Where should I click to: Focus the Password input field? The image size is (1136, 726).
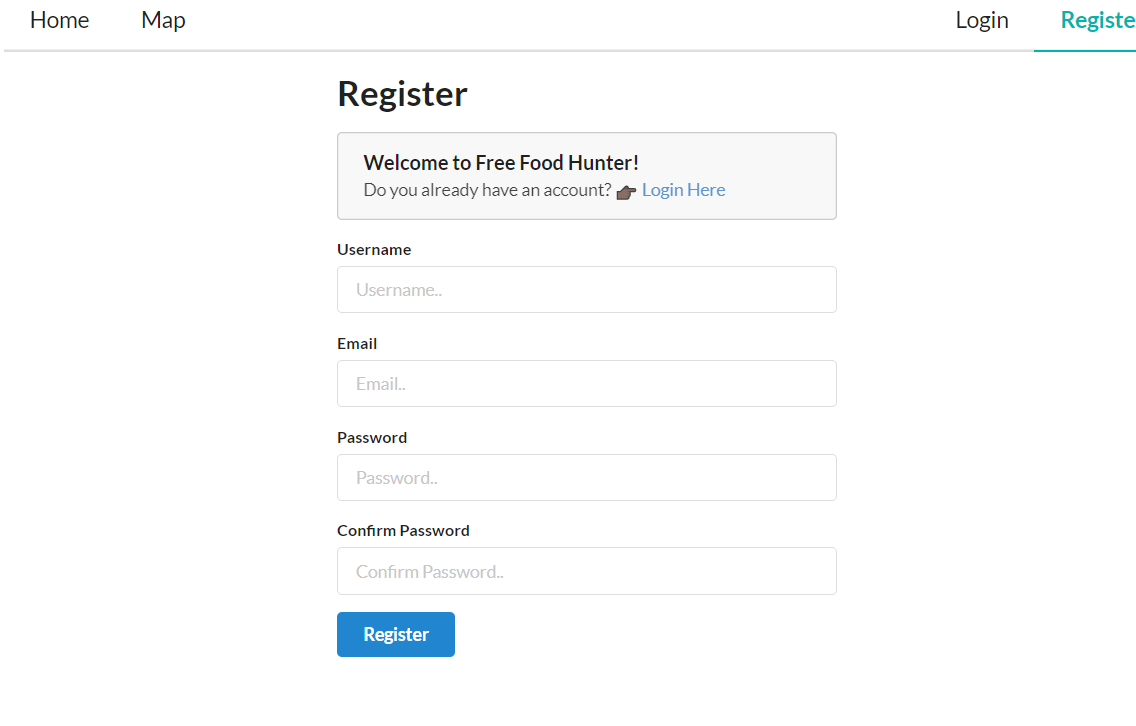[x=587, y=477]
